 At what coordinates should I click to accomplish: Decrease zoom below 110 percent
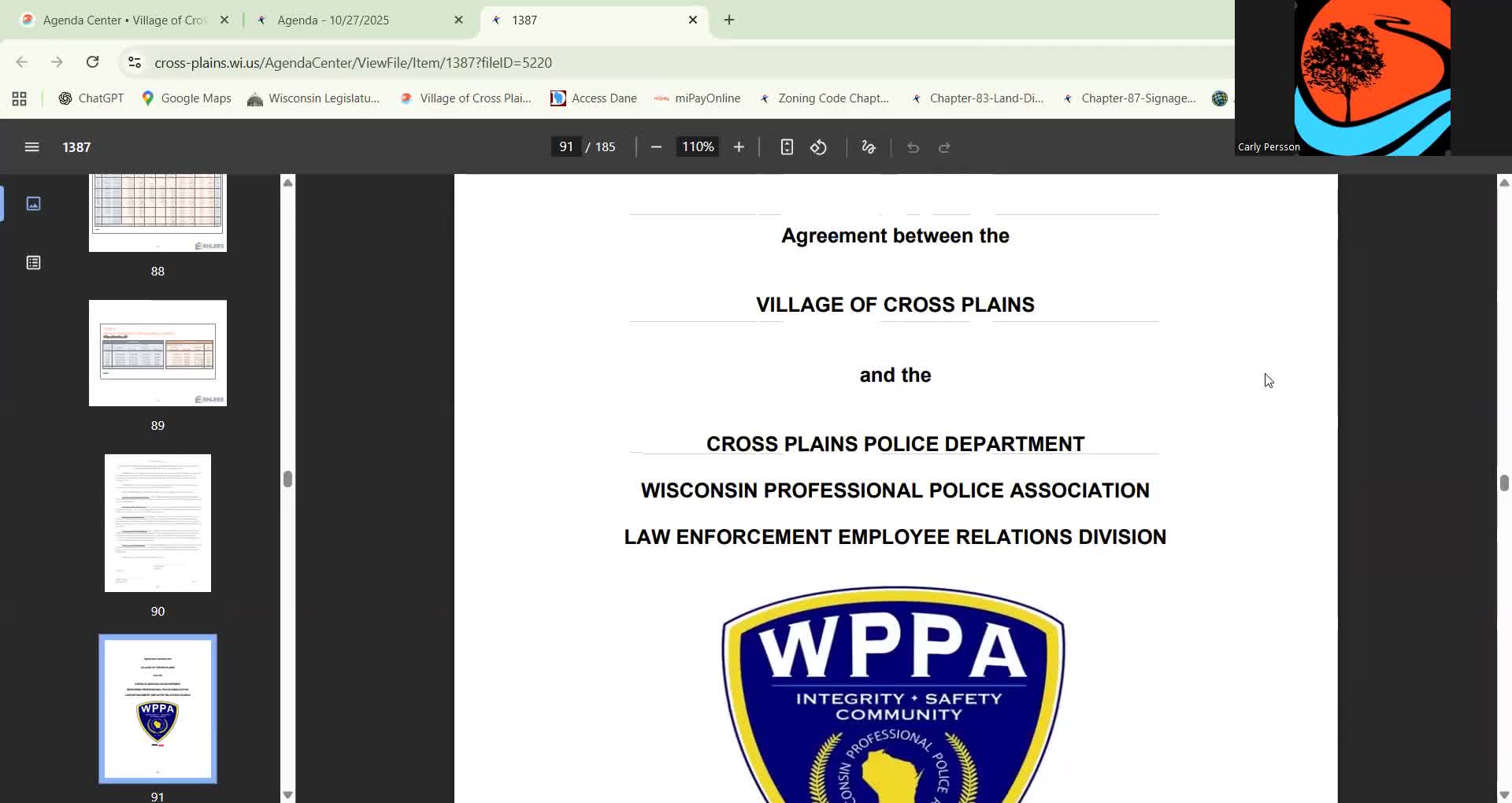coord(656,146)
